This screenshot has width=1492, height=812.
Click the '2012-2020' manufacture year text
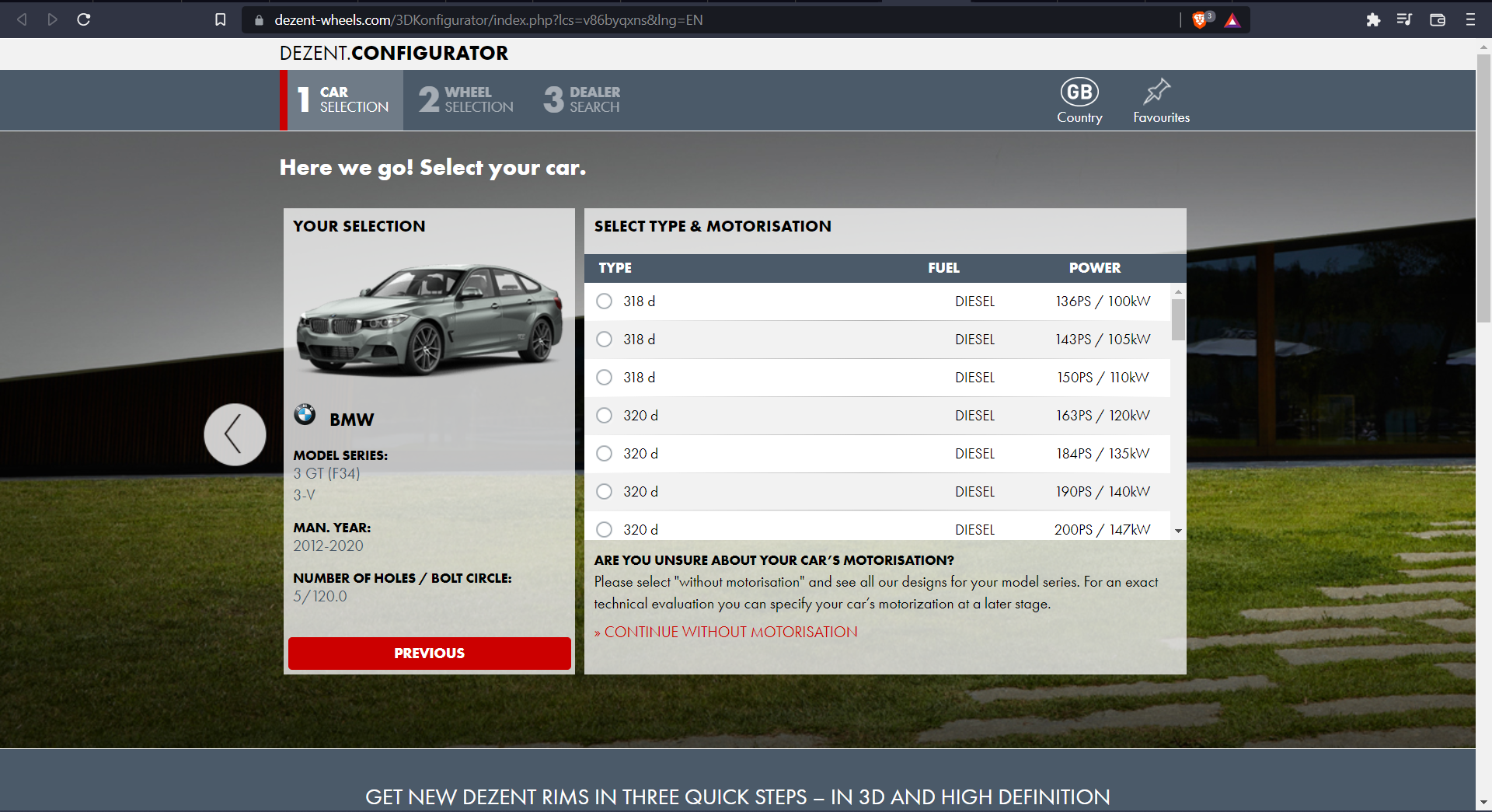coord(328,546)
